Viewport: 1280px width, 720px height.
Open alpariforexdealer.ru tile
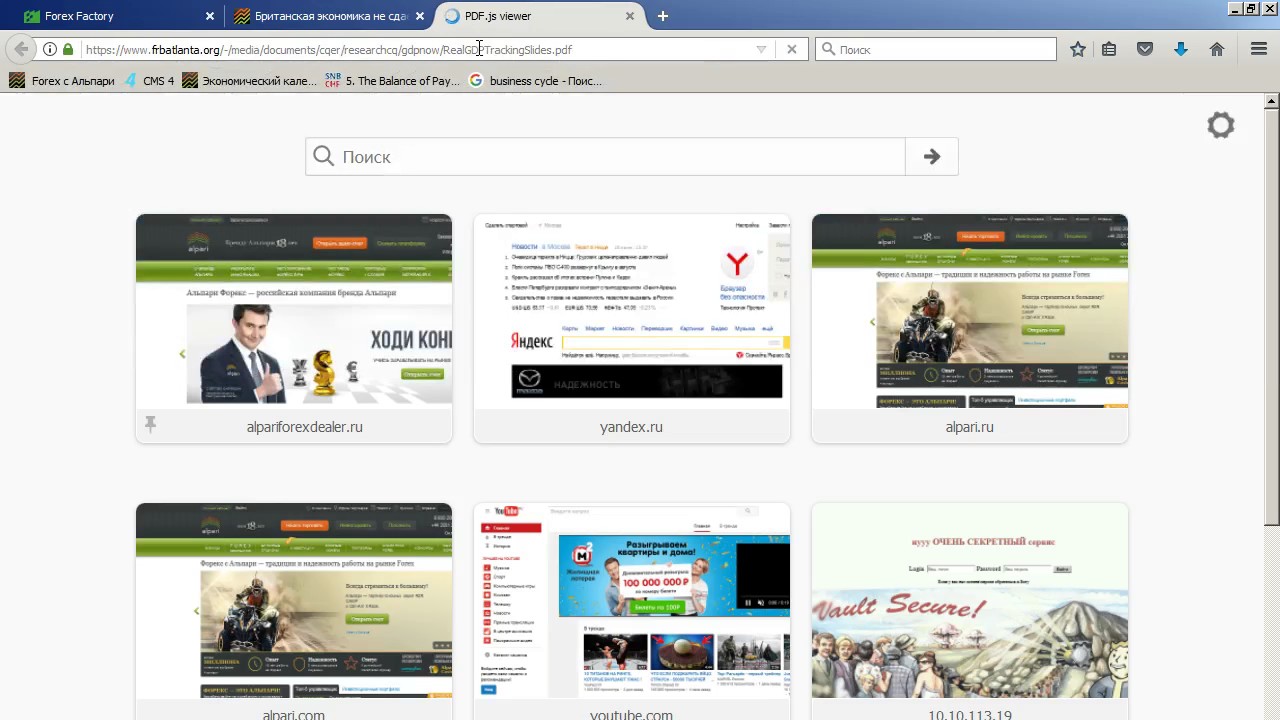tap(294, 328)
